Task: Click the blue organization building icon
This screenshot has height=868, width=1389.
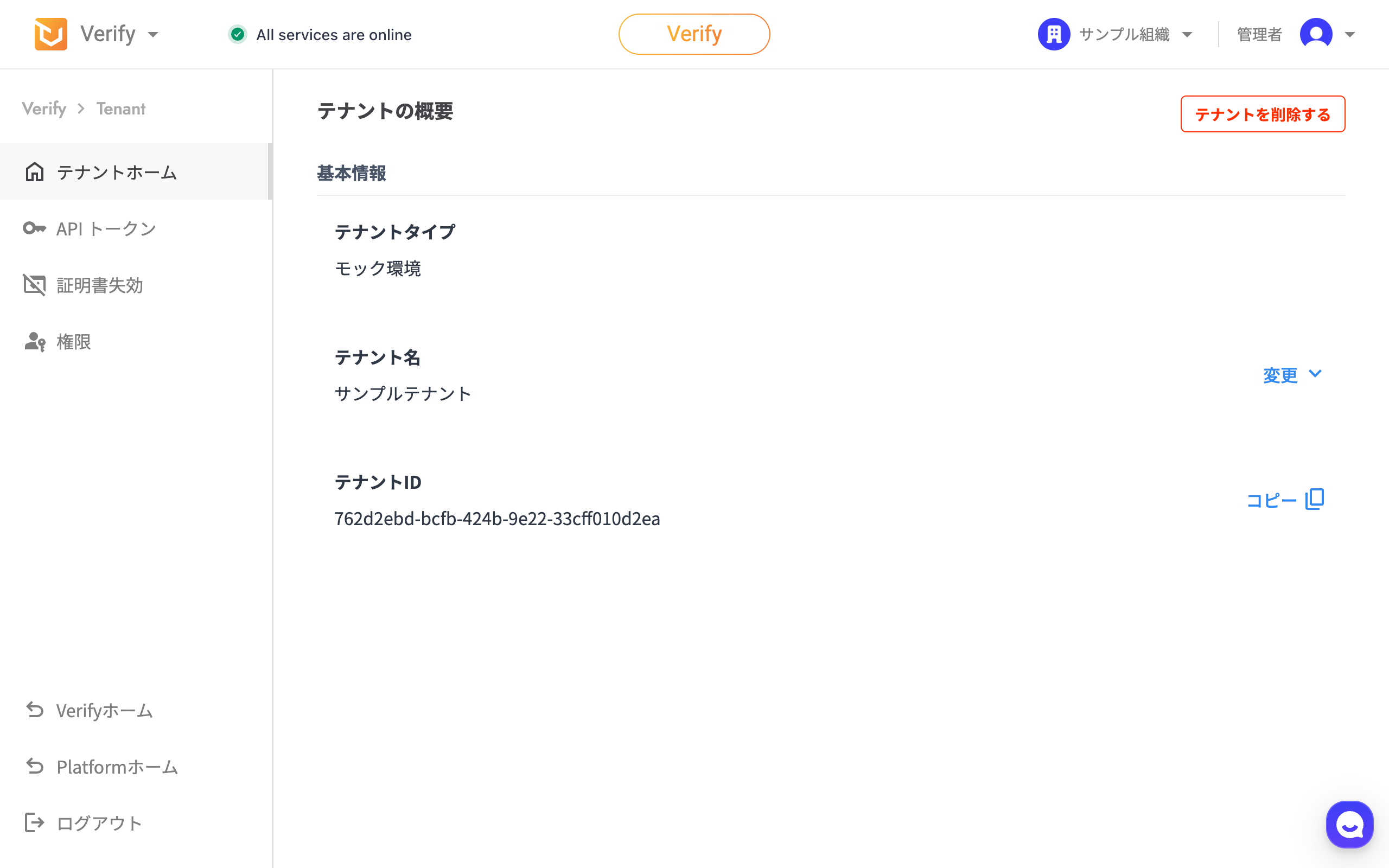Action: click(1054, 34)
